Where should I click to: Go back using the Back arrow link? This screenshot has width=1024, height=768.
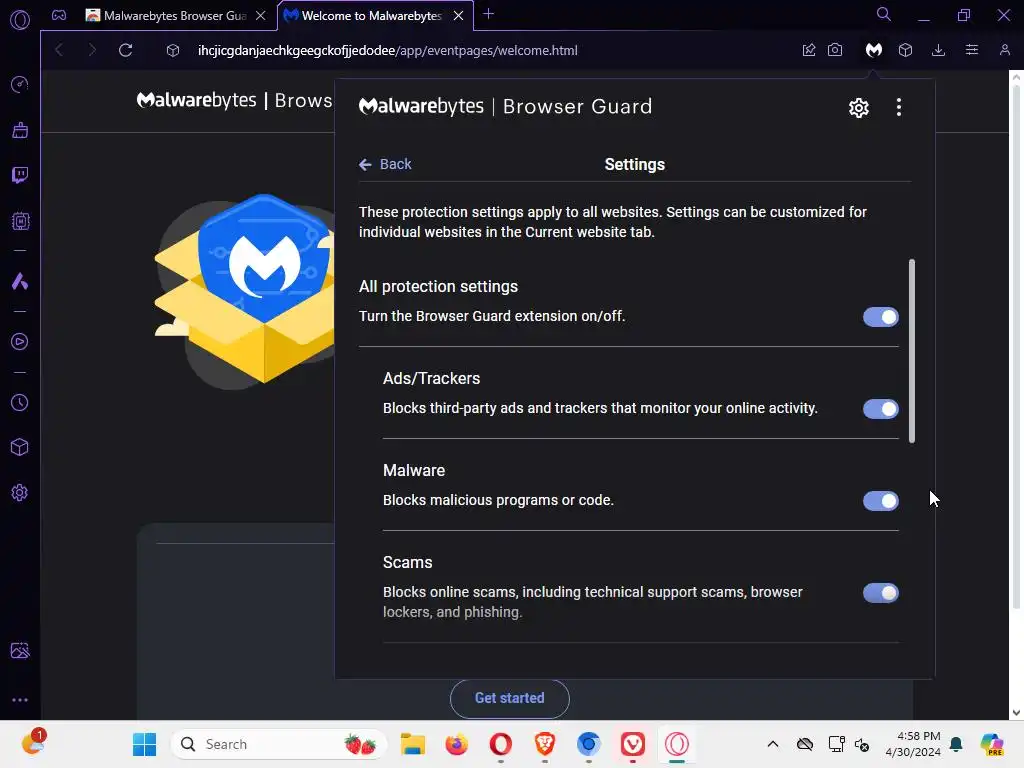(385, 164)
